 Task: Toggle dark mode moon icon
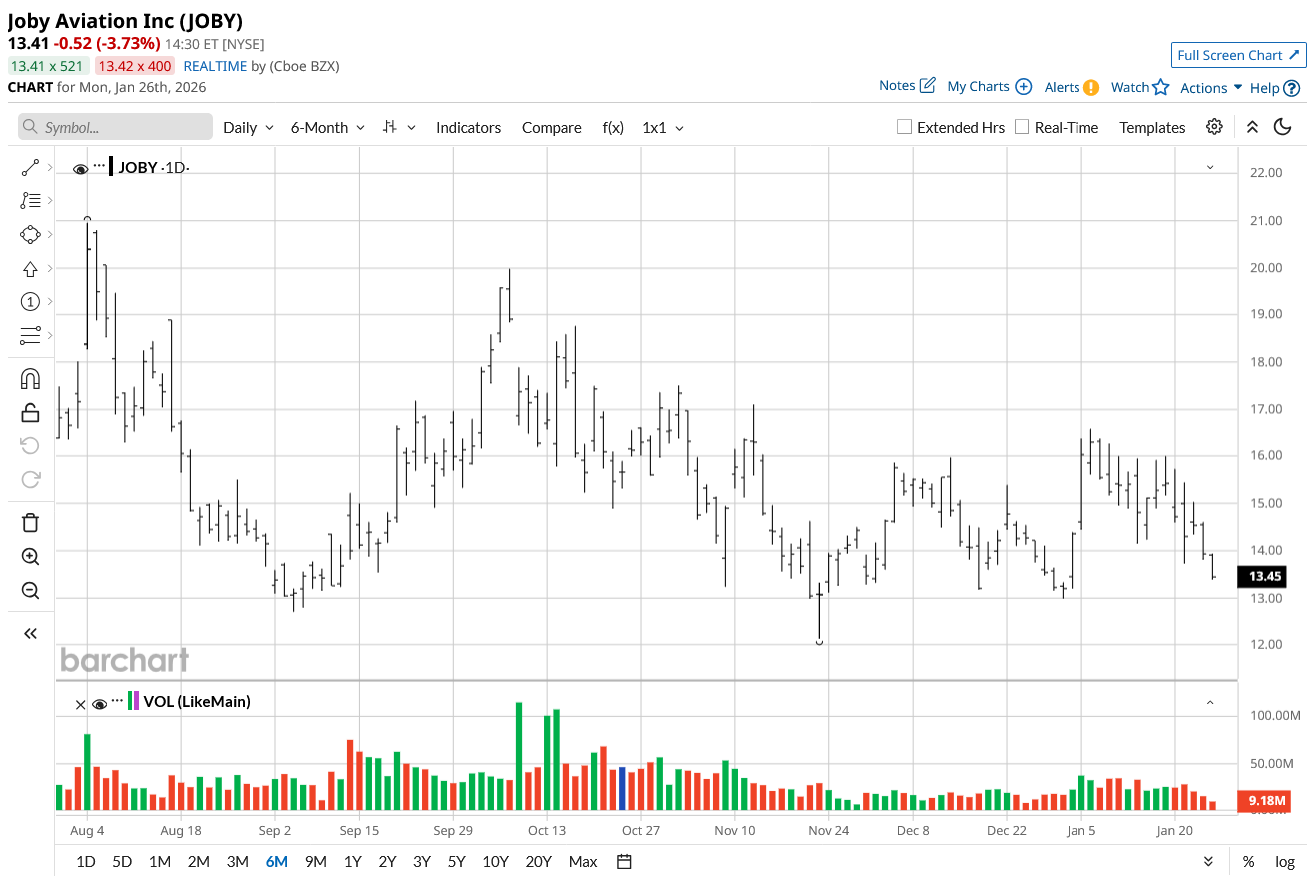coord(1283,127)
